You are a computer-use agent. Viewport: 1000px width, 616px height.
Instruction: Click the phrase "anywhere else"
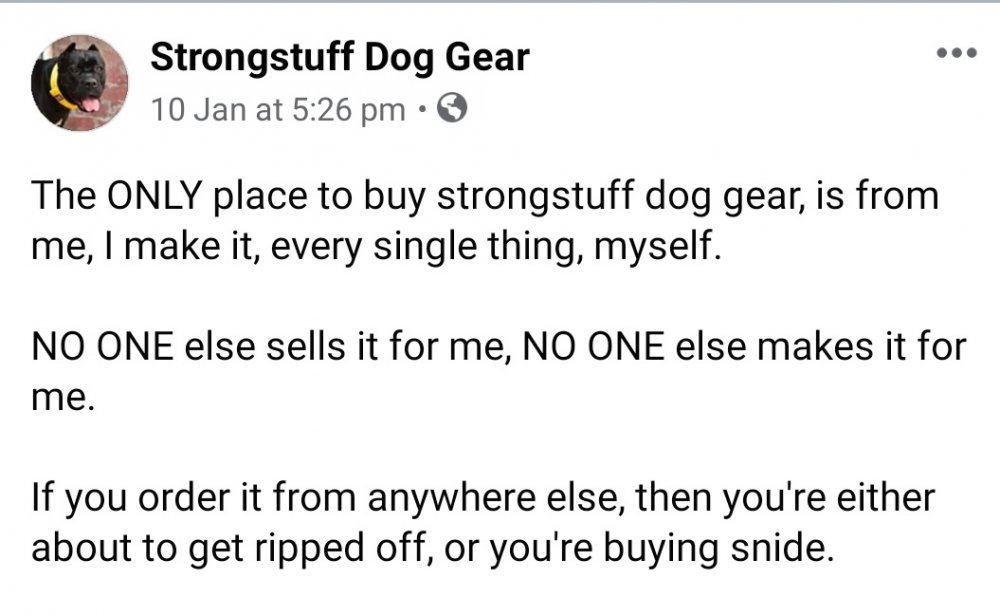(x=493, y=498)
